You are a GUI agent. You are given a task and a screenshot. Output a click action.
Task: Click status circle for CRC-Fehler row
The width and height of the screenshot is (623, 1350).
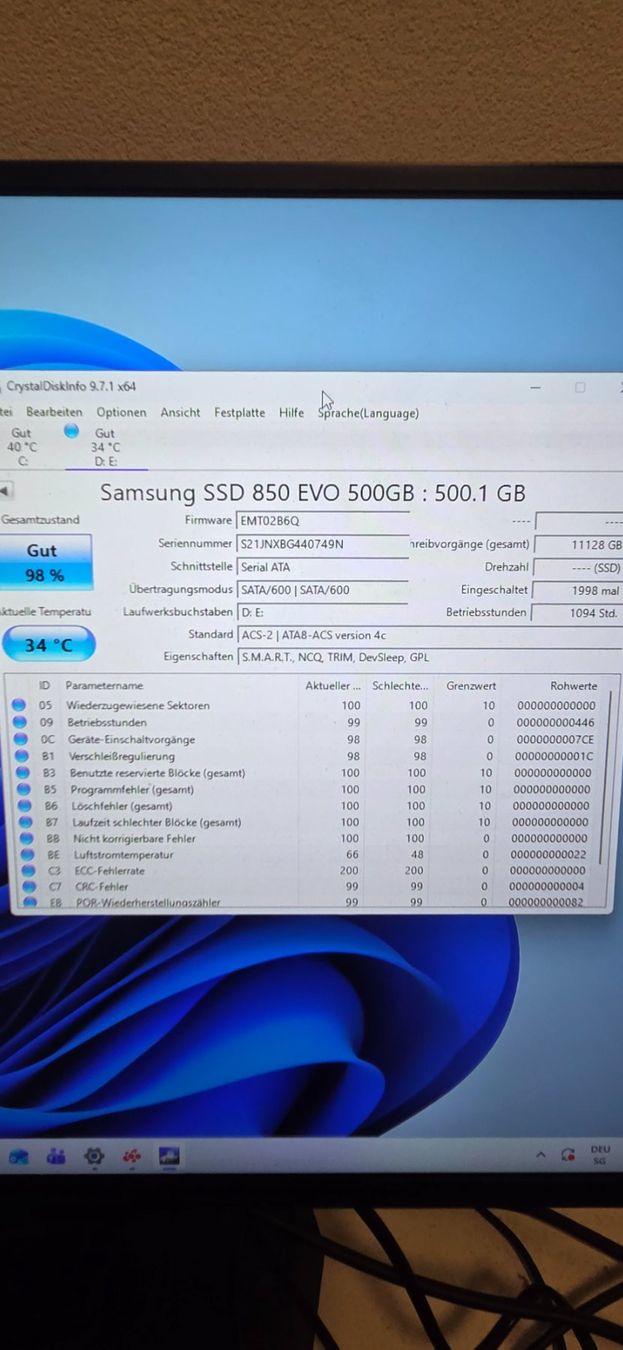pos(29,887)
